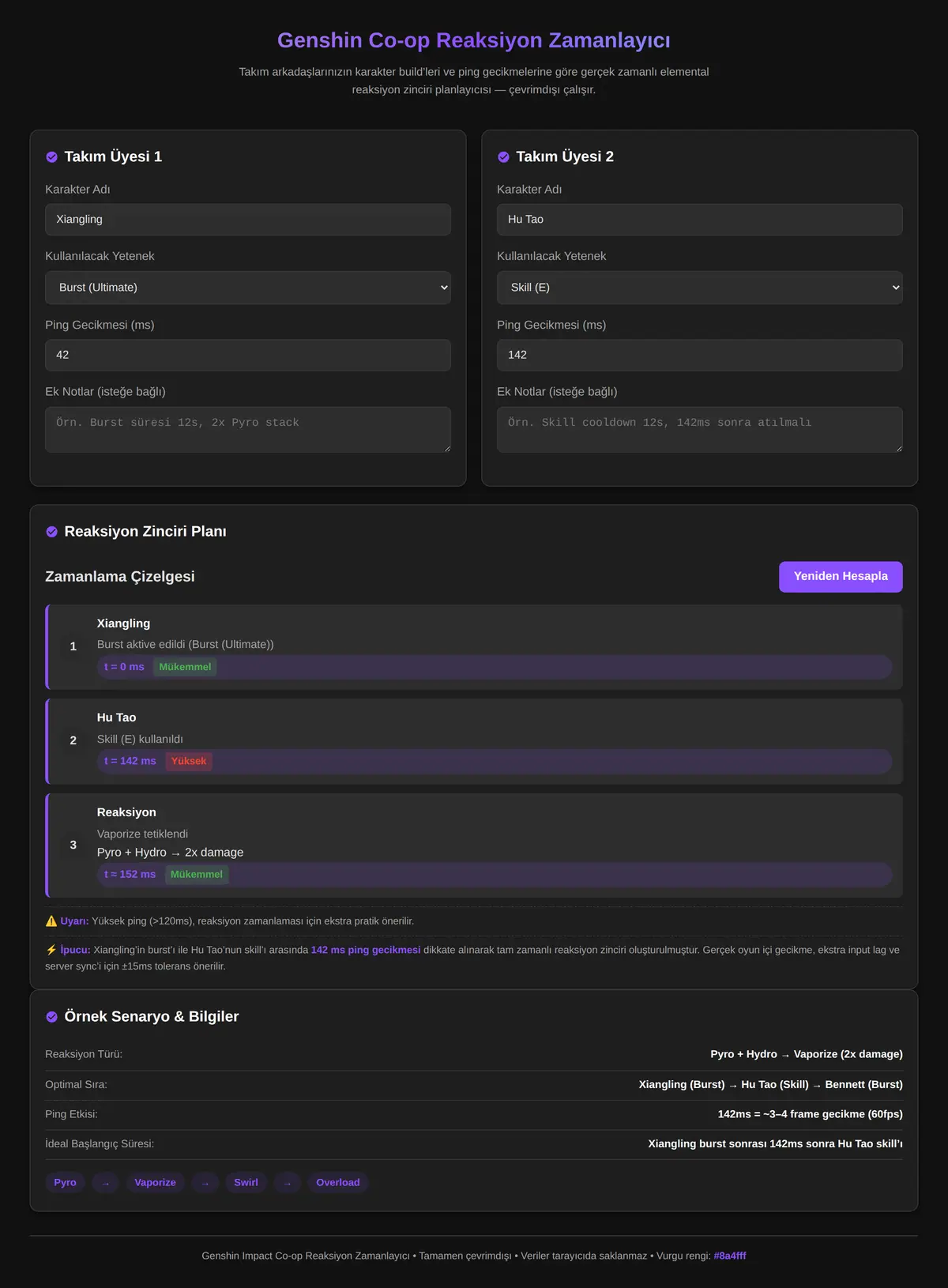Click the checkmark icon next to Reaksiyon Zinciri Planı

click(51, 532)
